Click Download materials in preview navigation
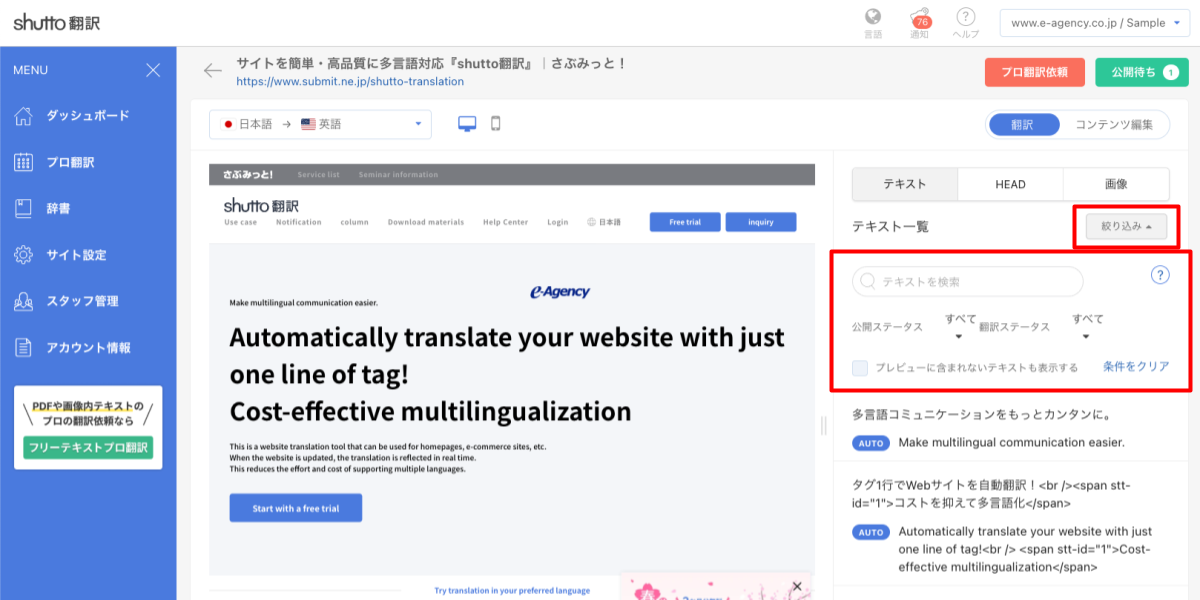Image resolution: width=1200 pixels, height=600 pixels. point(426,222)
